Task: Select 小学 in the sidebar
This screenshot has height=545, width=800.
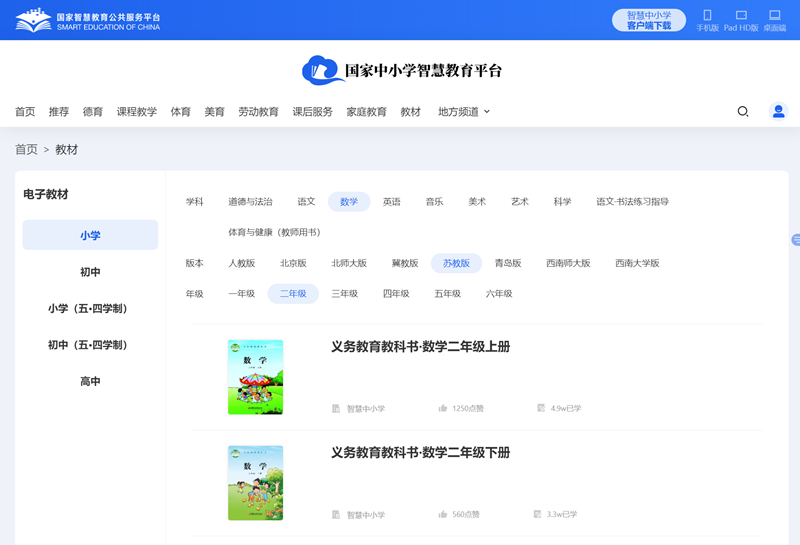Action: coord(90,235)
